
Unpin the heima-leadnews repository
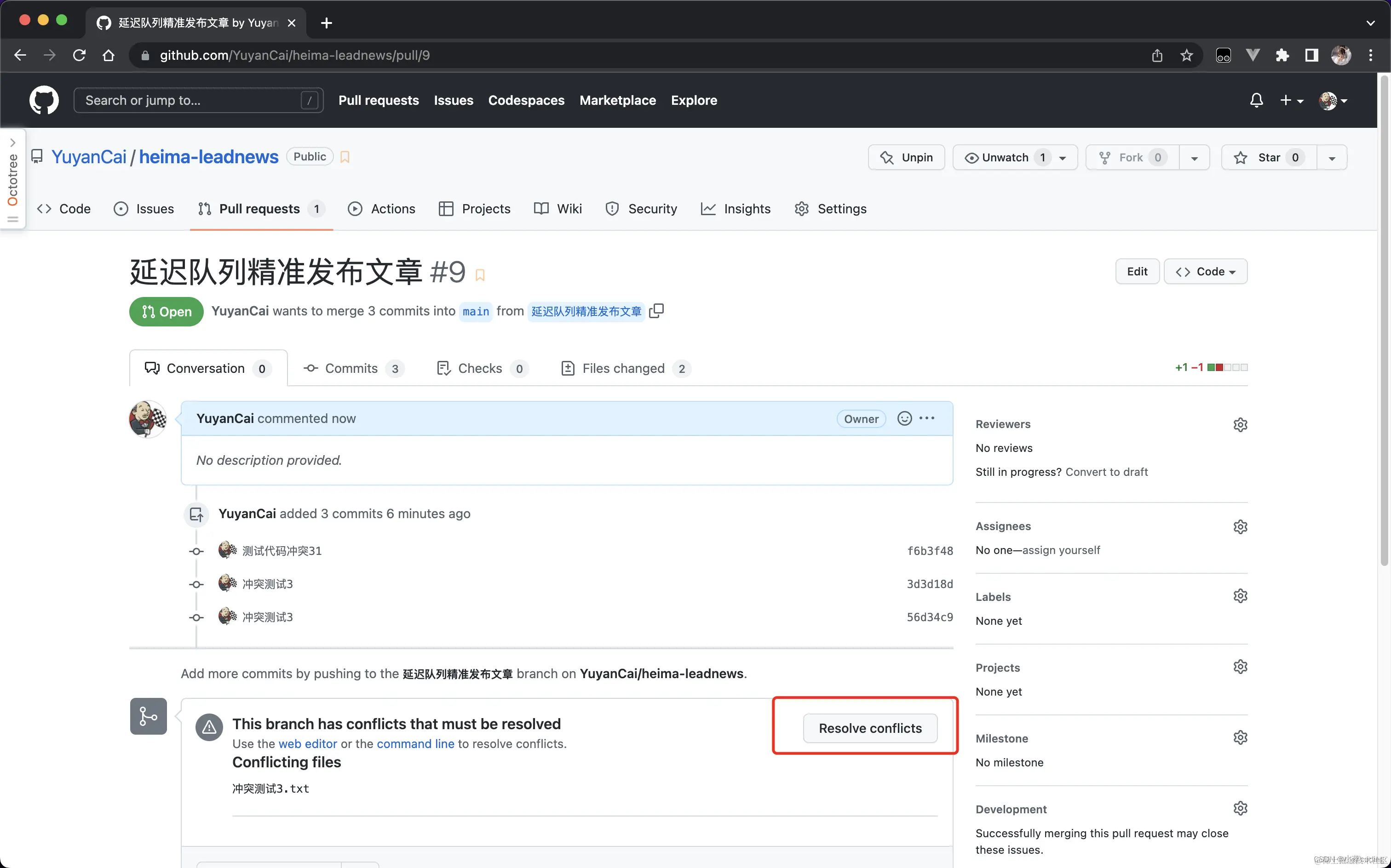pos(906,157)
